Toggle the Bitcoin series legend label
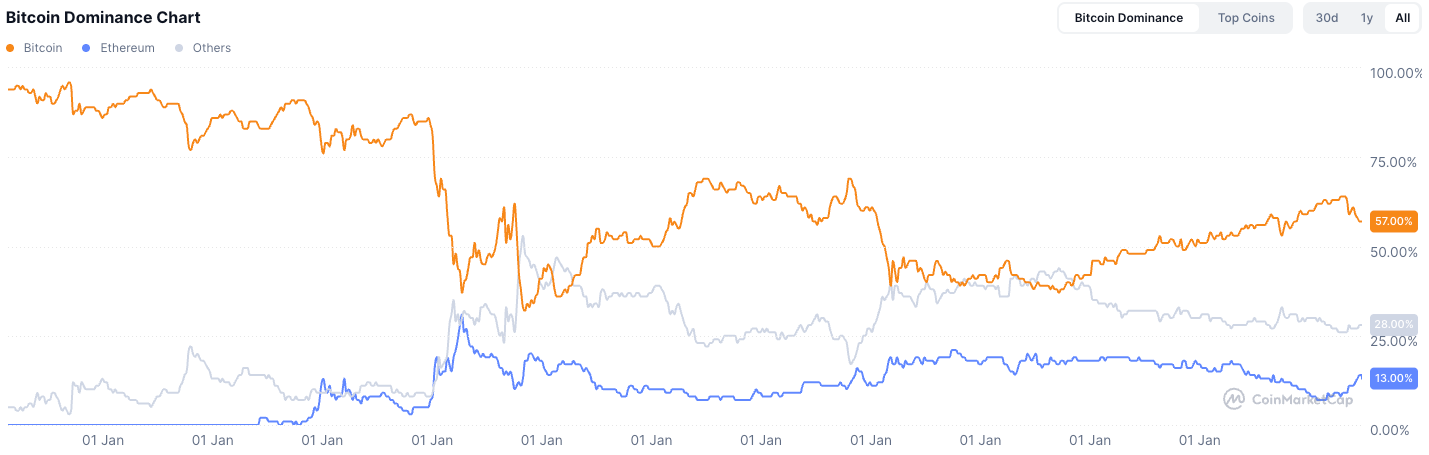This screenshot has width=1429, height=455. tap(43, 48)
